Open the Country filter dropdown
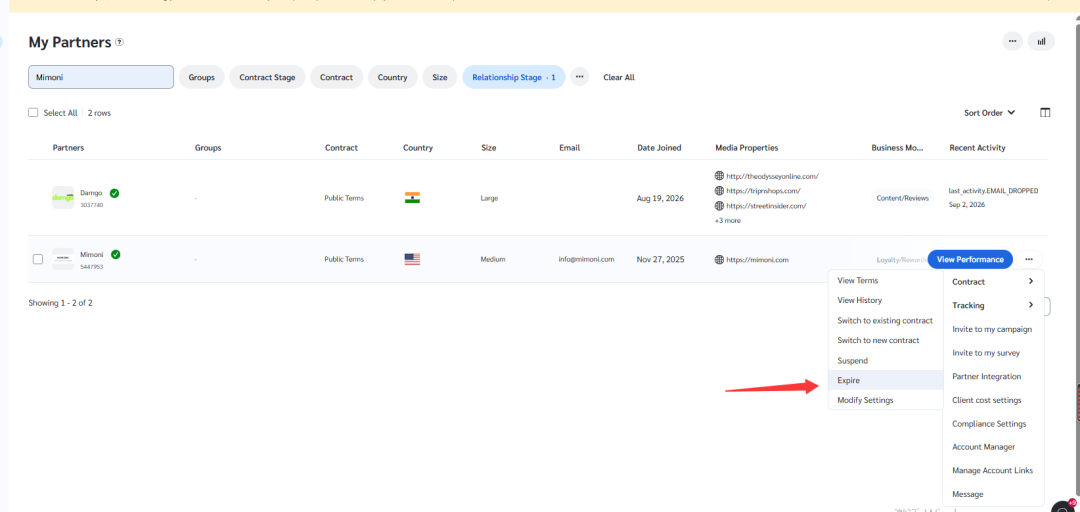Image resolution: width=1080 pixels, height=512 pixels. pos(393,77)
